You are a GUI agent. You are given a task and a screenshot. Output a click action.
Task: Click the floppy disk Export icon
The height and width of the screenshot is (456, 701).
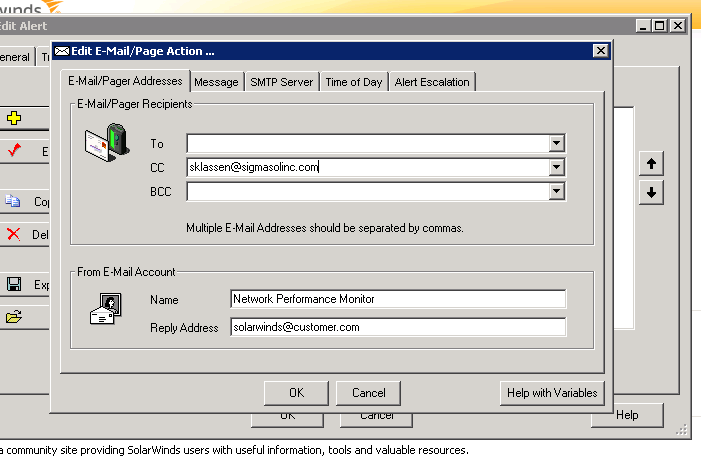pyautogui.click(x=14, y=284)
